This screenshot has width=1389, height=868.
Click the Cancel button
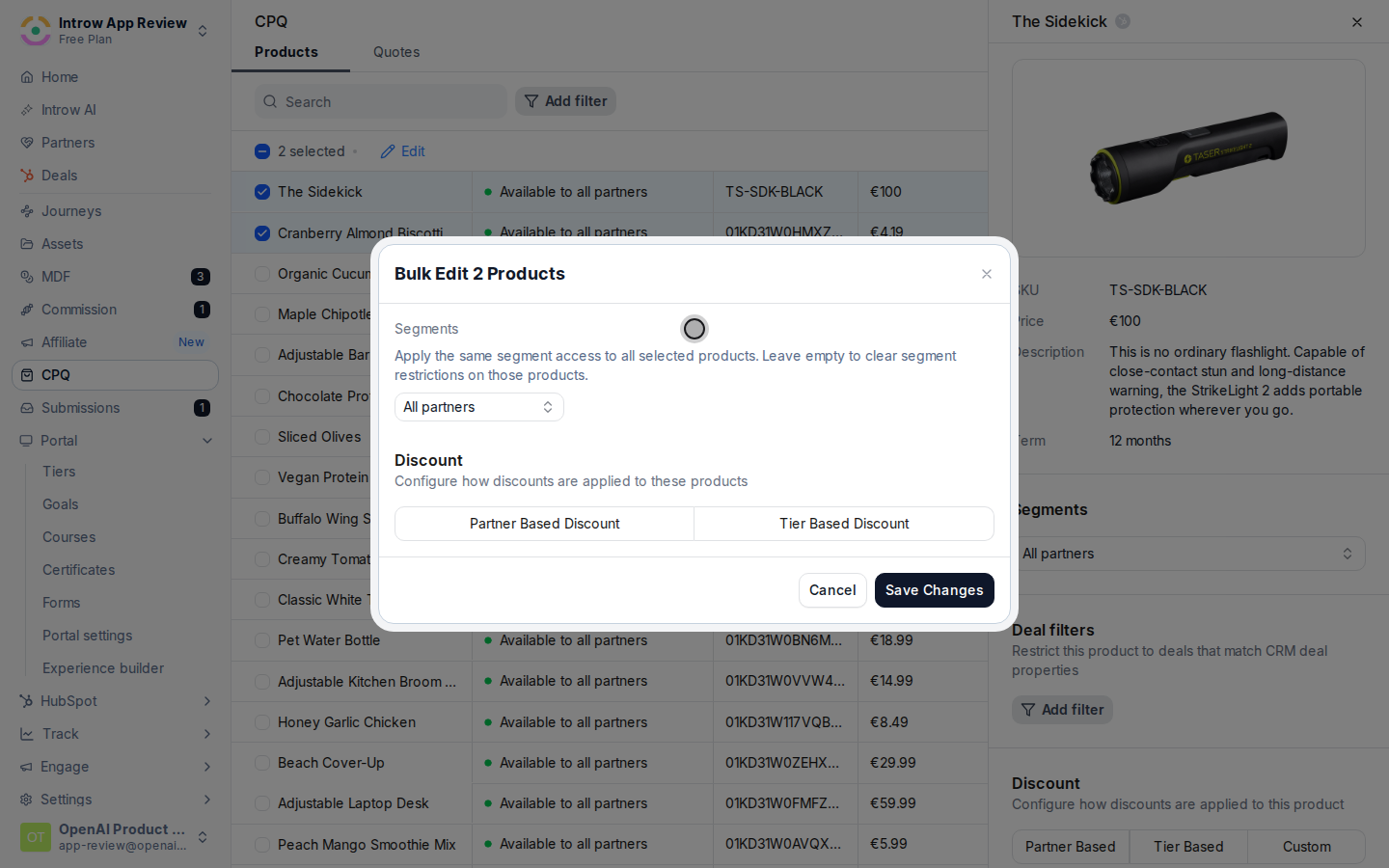832,590
